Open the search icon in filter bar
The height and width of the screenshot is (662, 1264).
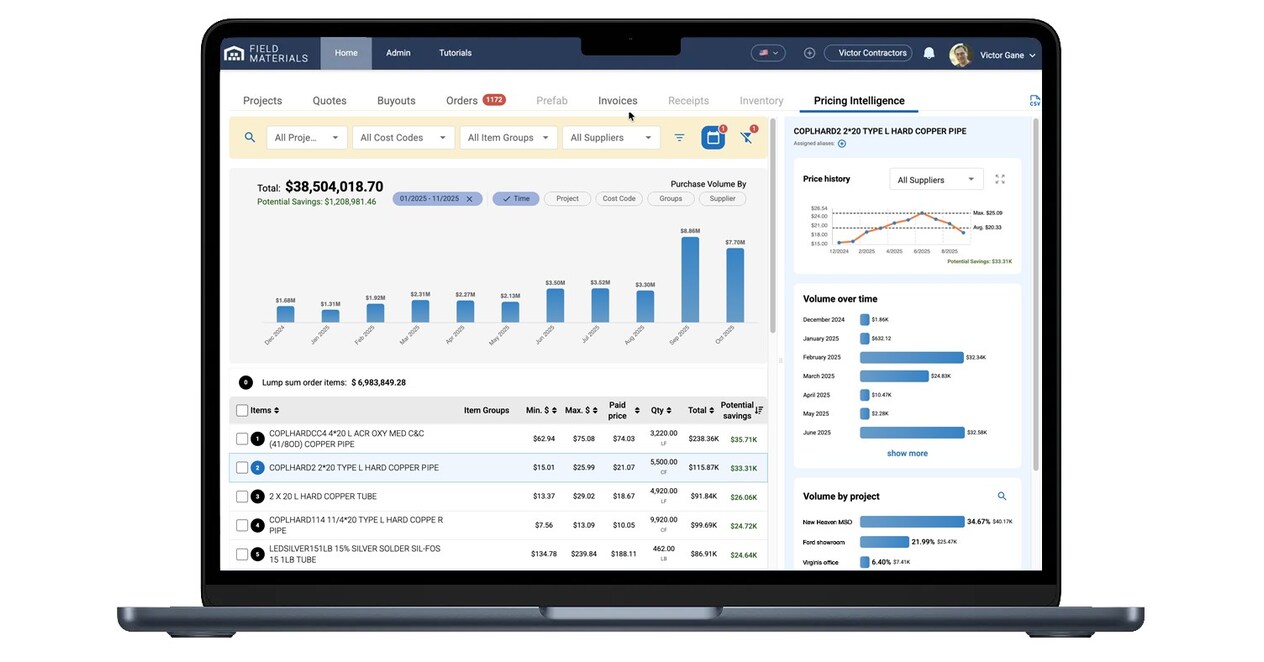coord(249,137)
